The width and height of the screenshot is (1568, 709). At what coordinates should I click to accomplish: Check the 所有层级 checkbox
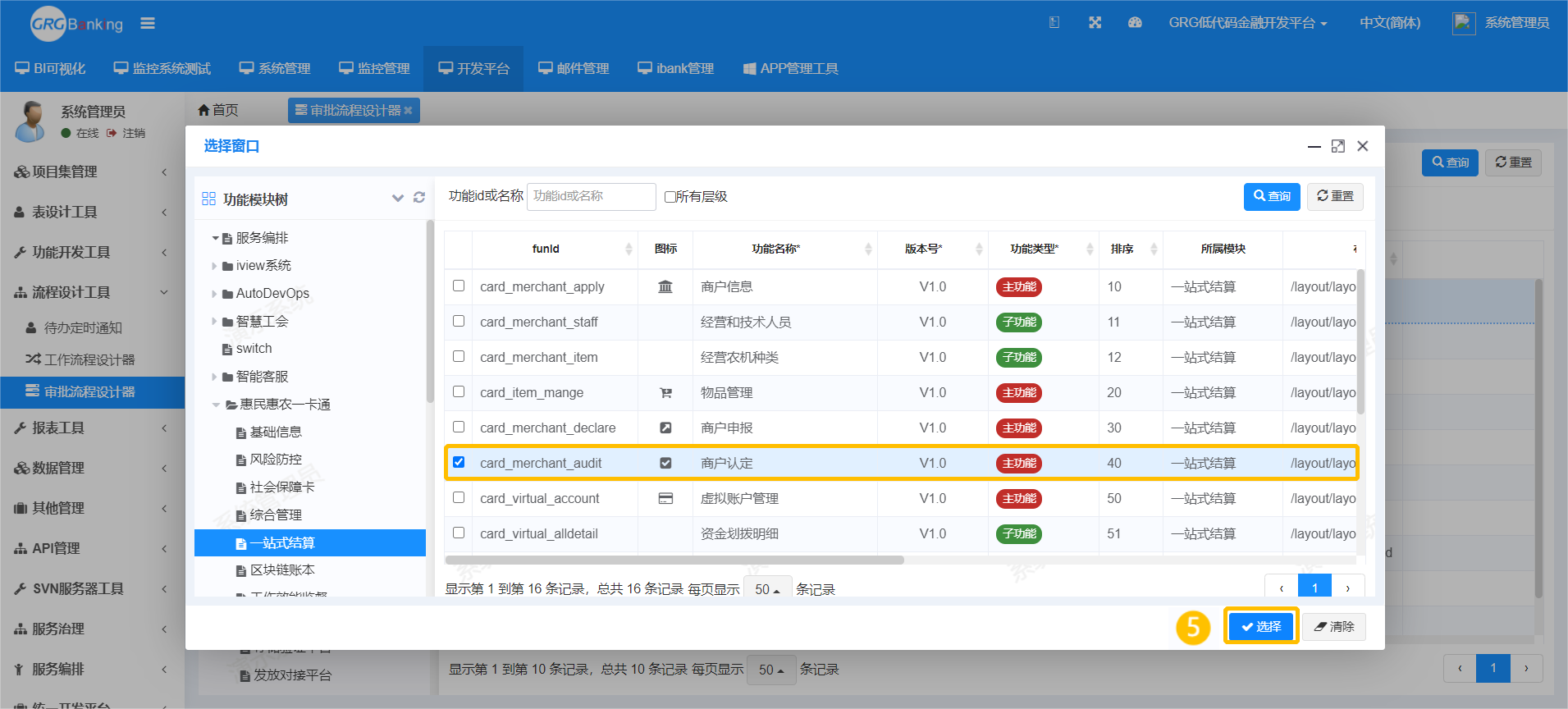(x=670, y=197)
